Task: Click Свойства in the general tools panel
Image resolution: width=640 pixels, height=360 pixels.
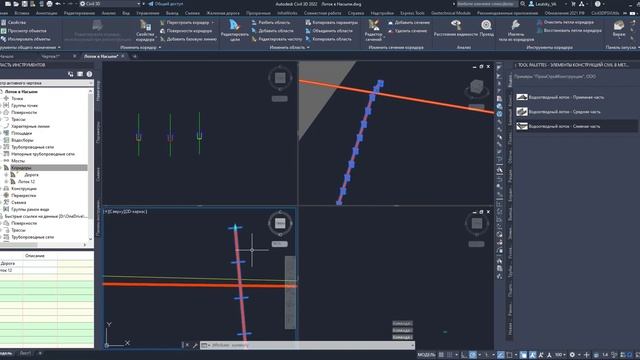Action: [x=13, y=22]
